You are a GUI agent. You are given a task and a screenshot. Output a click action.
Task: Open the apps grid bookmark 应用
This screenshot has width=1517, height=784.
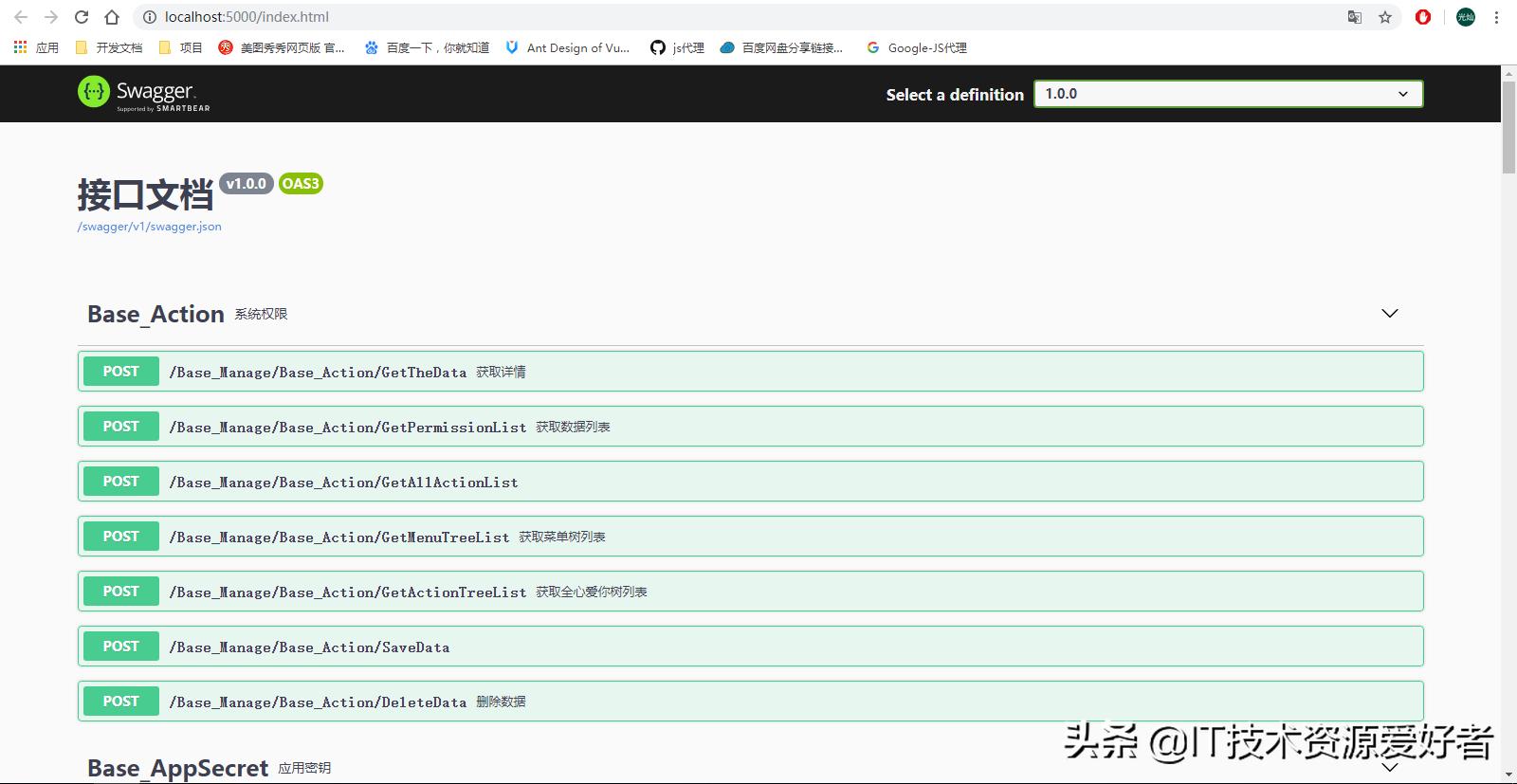[x=36, y=47]
